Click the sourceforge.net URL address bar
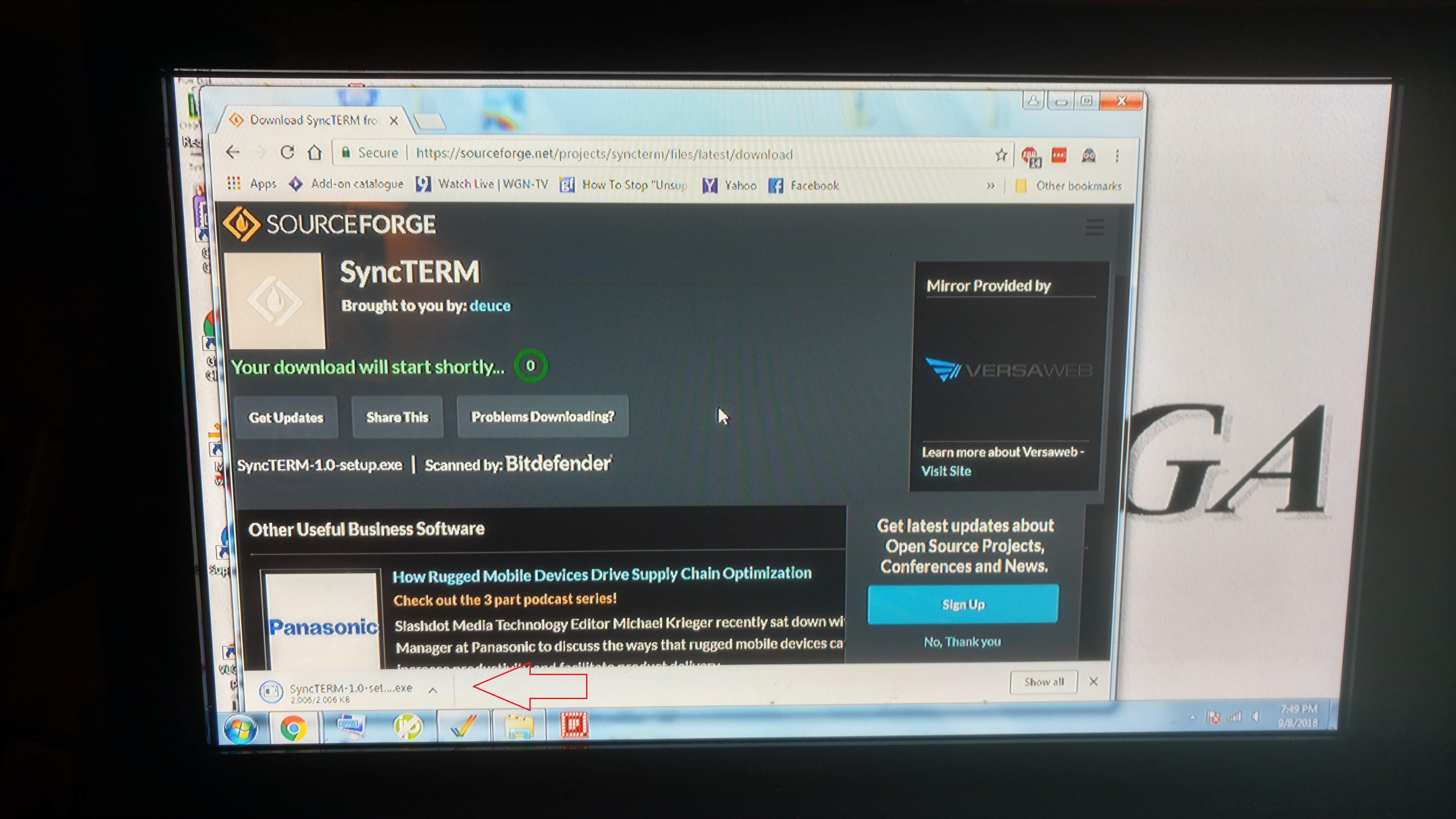 605,154
